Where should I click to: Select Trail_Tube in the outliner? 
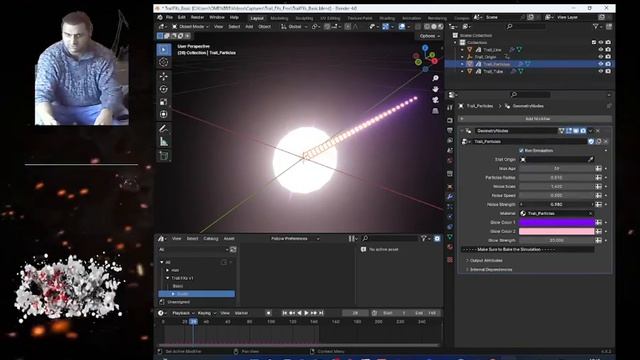click(x=493, y=71)
